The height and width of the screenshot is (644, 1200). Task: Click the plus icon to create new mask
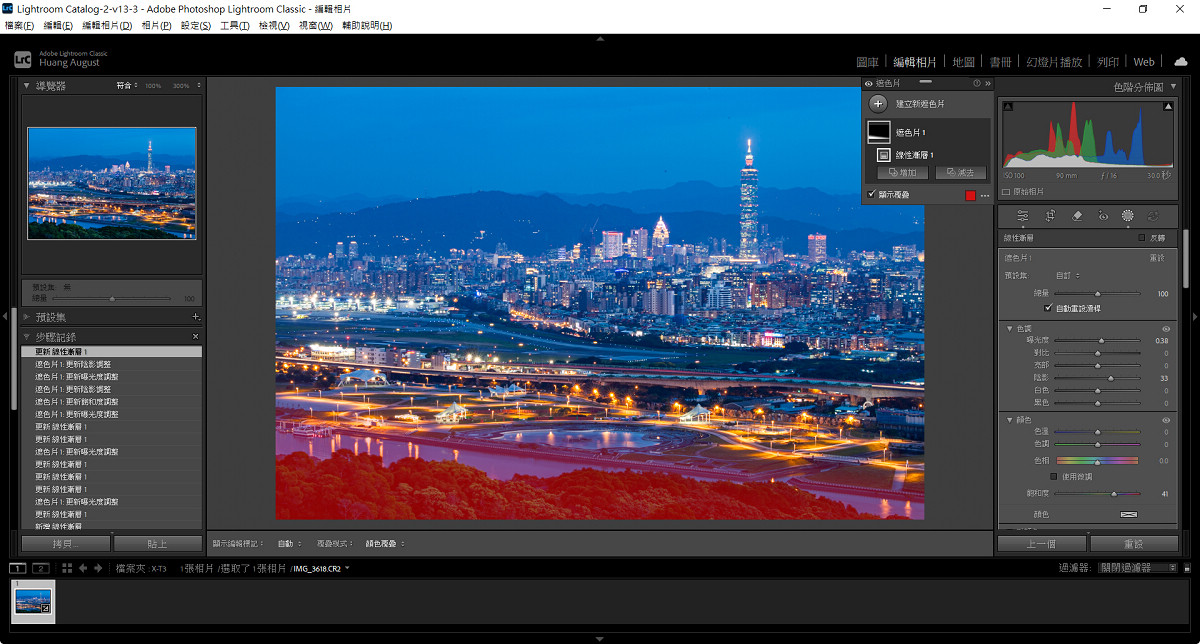(x=878, y=104)
